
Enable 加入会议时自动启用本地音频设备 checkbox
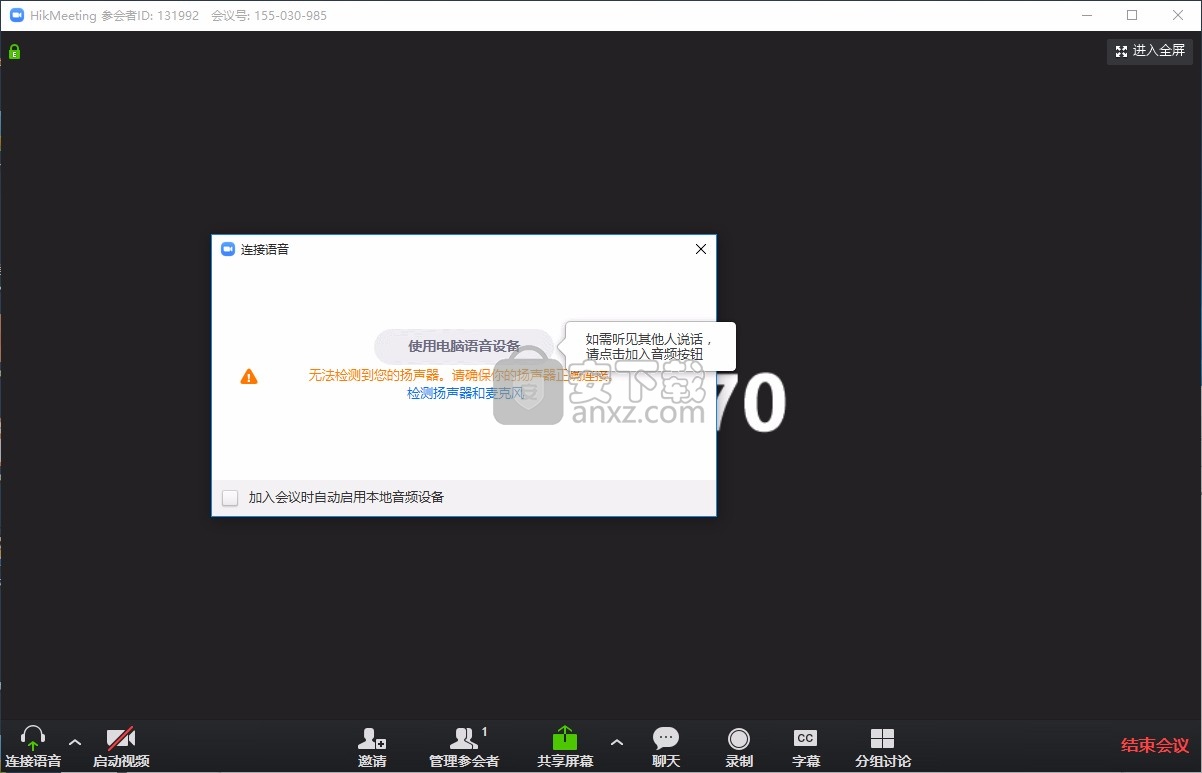click(230, 497)
